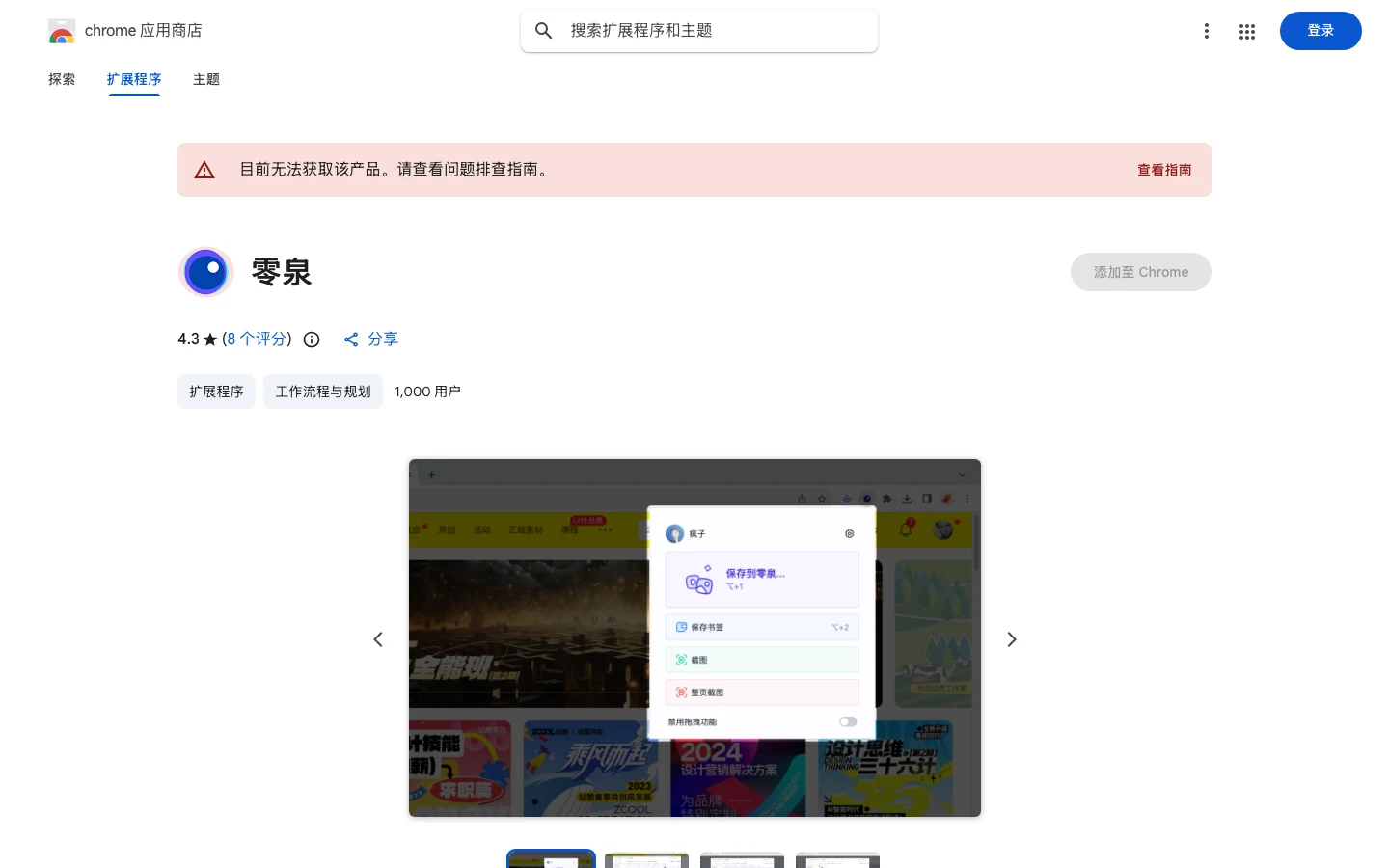The image size is (1389, 868).
Task: Select the third screenshot thumbnail
Action: (742, 859)
